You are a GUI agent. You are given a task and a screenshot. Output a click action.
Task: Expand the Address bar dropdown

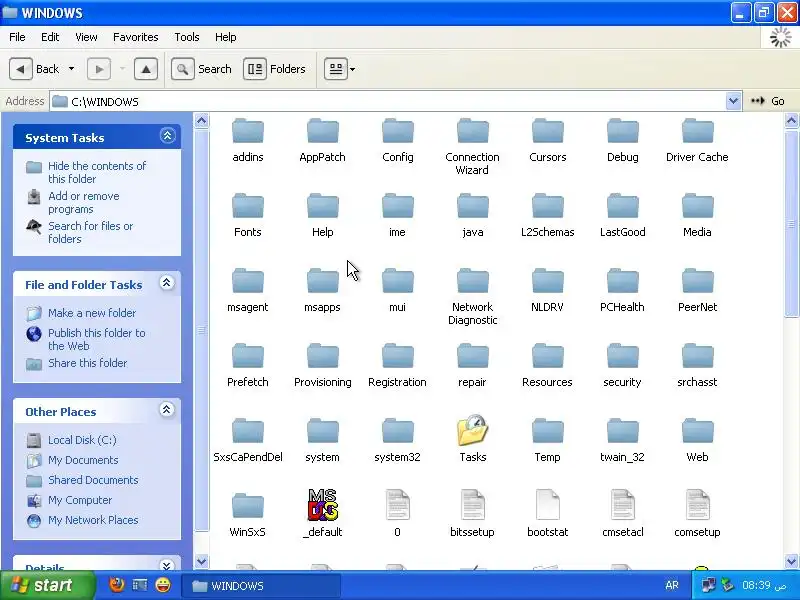click(733, 101)
